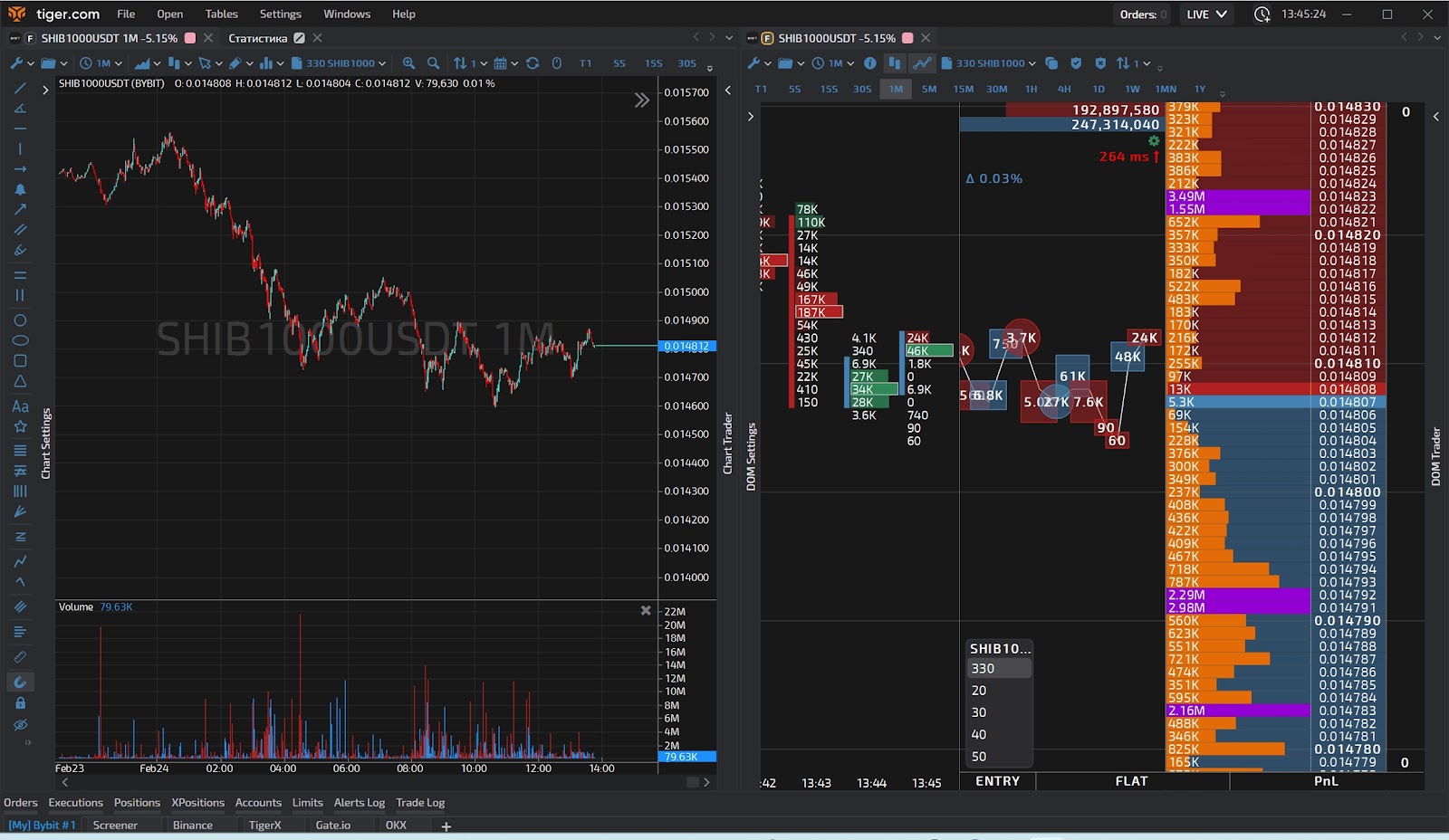
Task: Toggle drawings visibility with the eye icon
Action: pos(20,725)
